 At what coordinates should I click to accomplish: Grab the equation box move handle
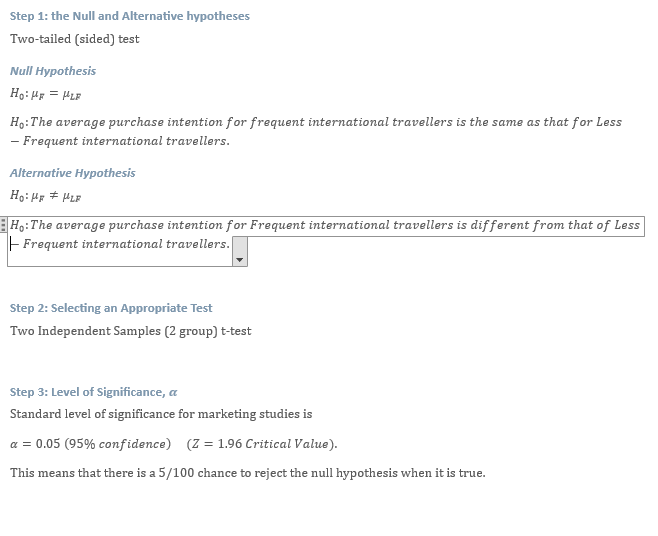[x=3, y=225]
